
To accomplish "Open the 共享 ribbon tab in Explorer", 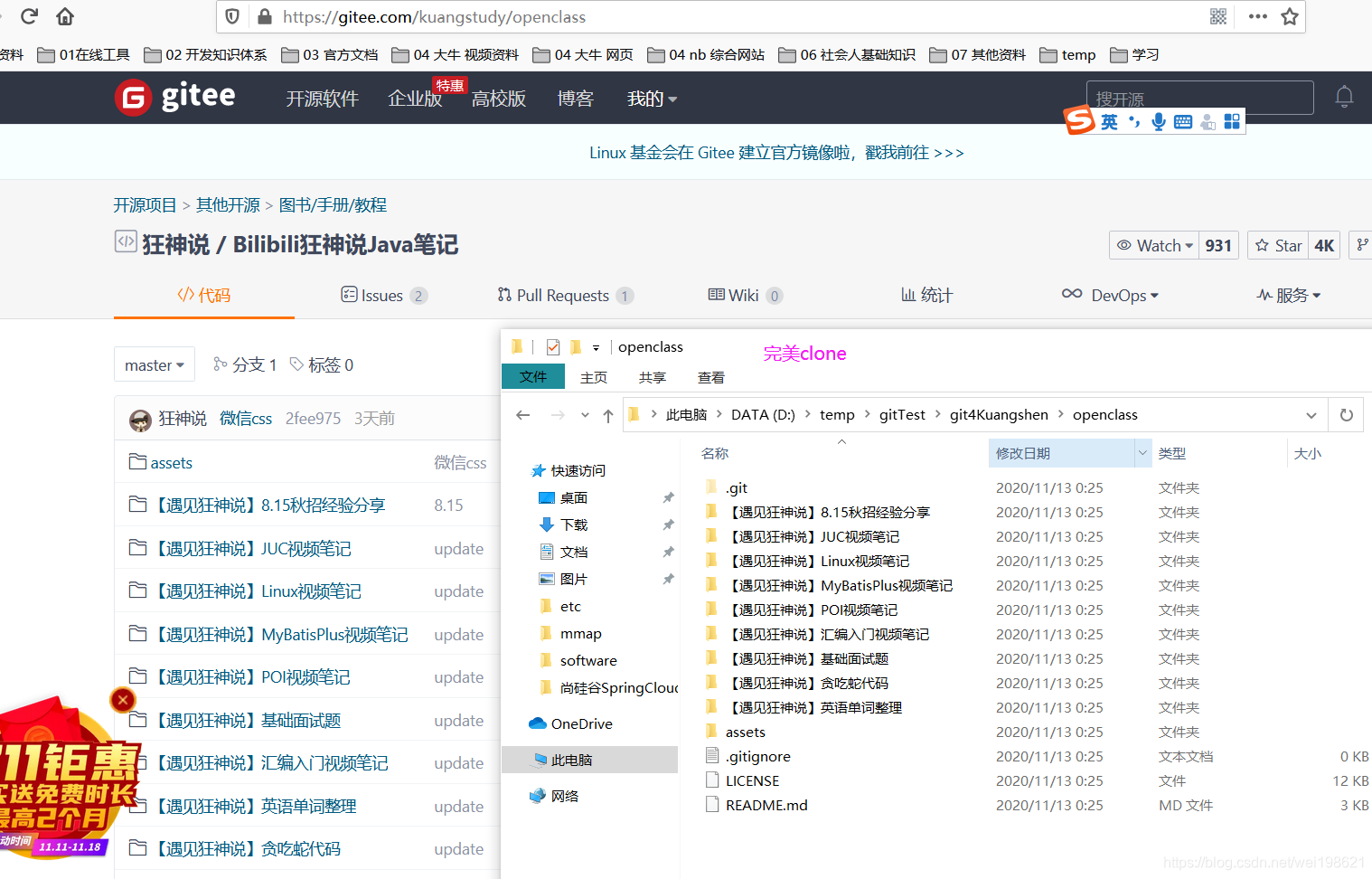I will click(x=653, y=377).
